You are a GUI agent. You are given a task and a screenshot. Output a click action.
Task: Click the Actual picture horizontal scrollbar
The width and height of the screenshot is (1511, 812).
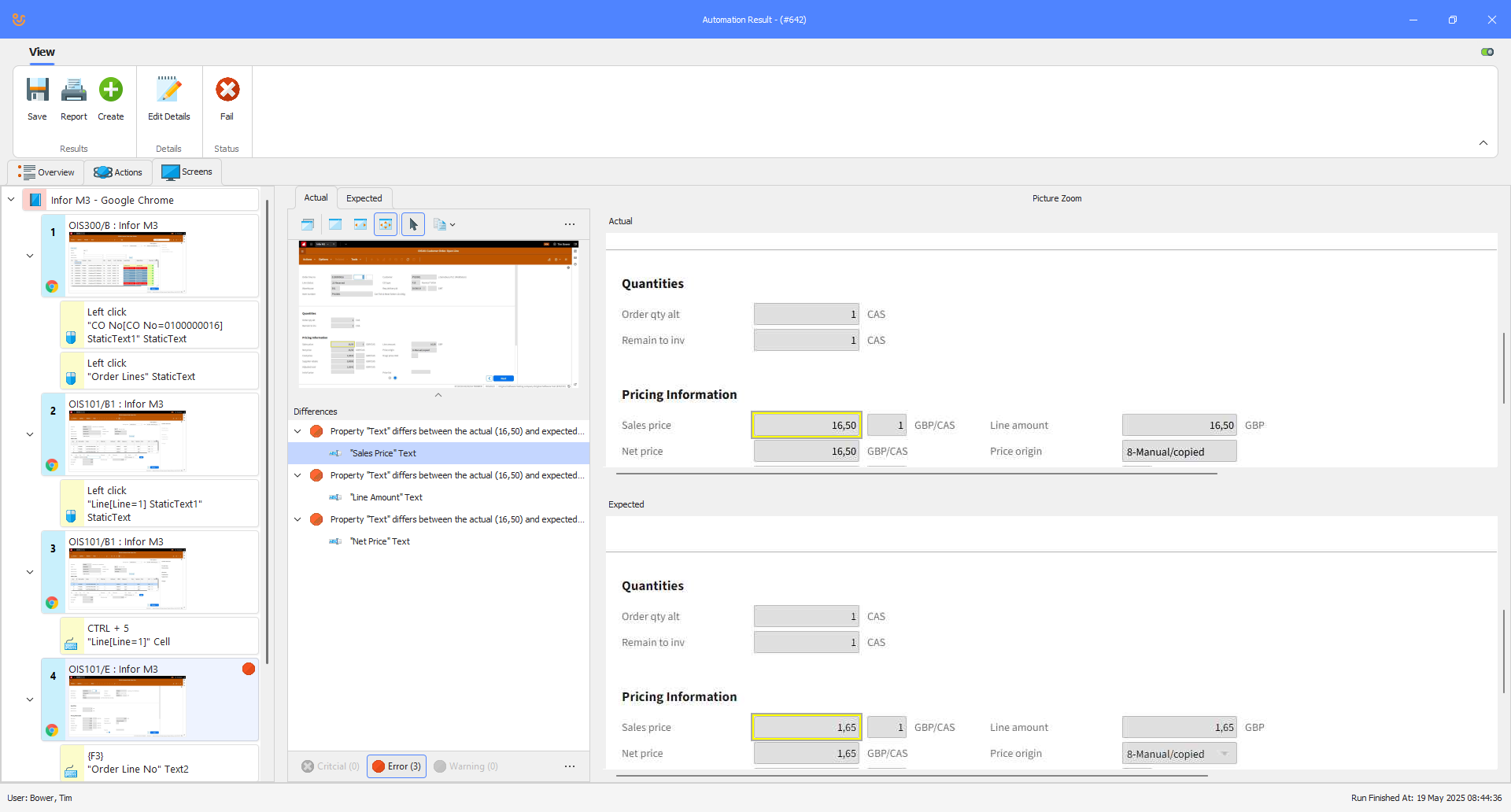(x=917, y=474)
